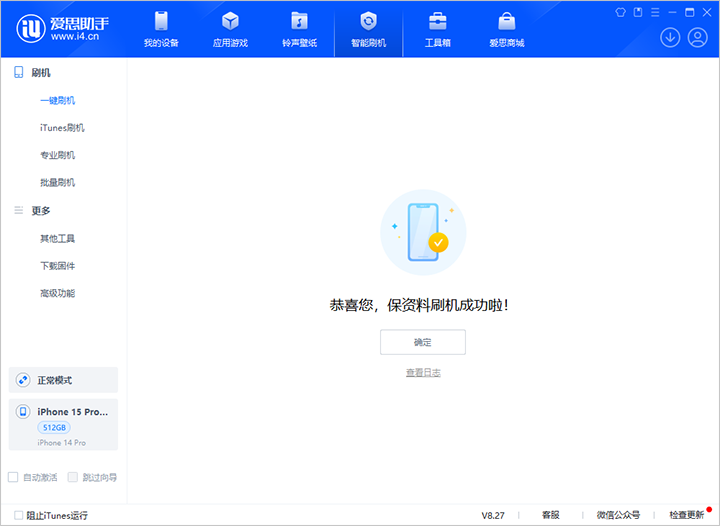Click the 正常模式 link icon
720x526 pixels.
tap(23, 380)
